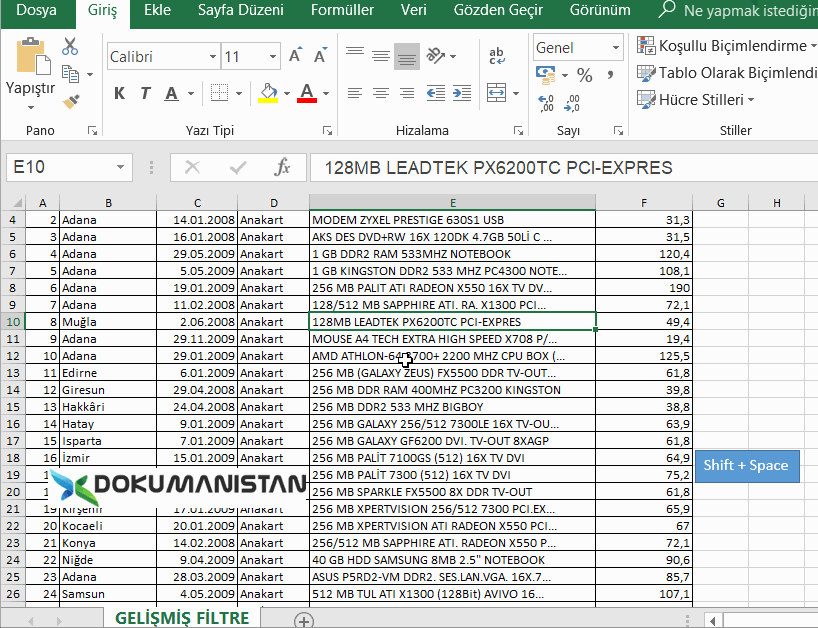Open the Dosya tab
The image size is (818, 628).
pyautogui.click(x=37, y=10)
